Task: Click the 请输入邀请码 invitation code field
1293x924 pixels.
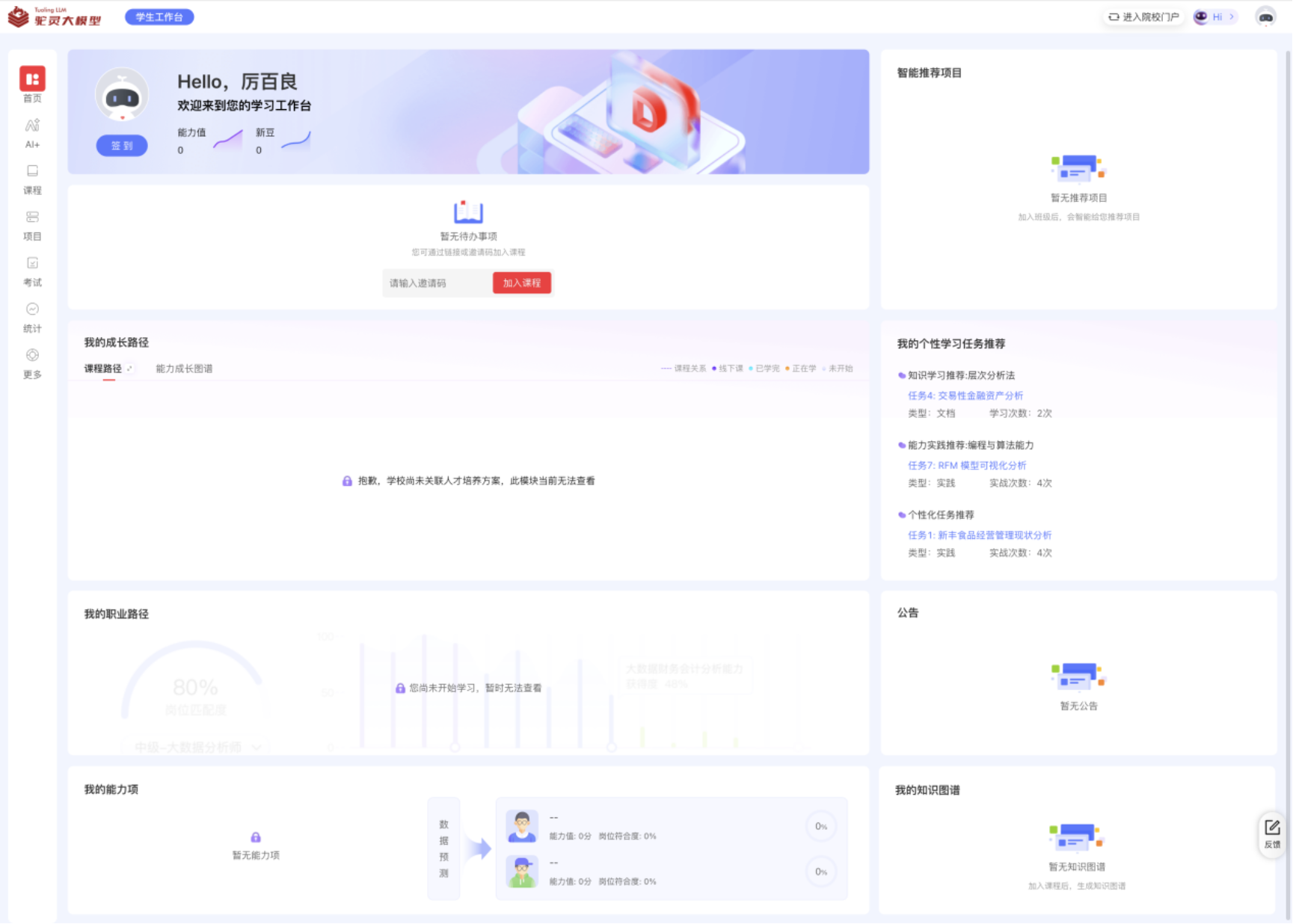Action: (x=437, y=283)
